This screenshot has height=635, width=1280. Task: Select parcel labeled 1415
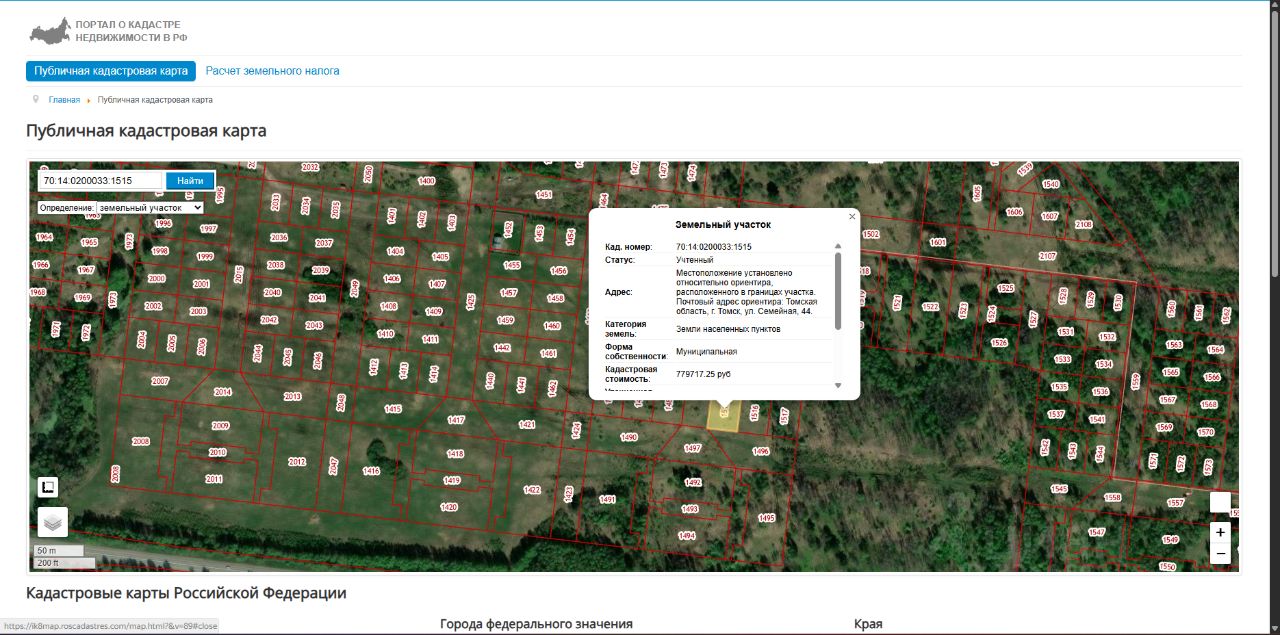coord(393,409)
